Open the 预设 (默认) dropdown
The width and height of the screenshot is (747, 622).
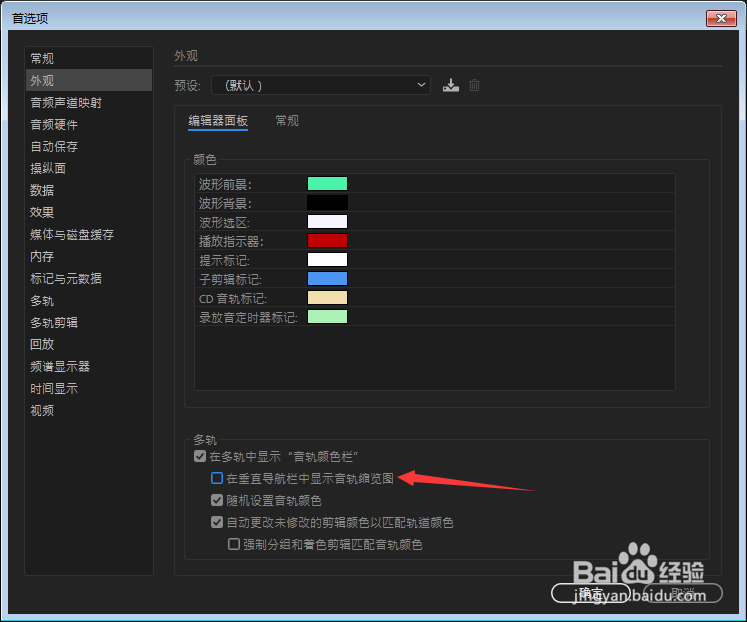click(321, 85)
